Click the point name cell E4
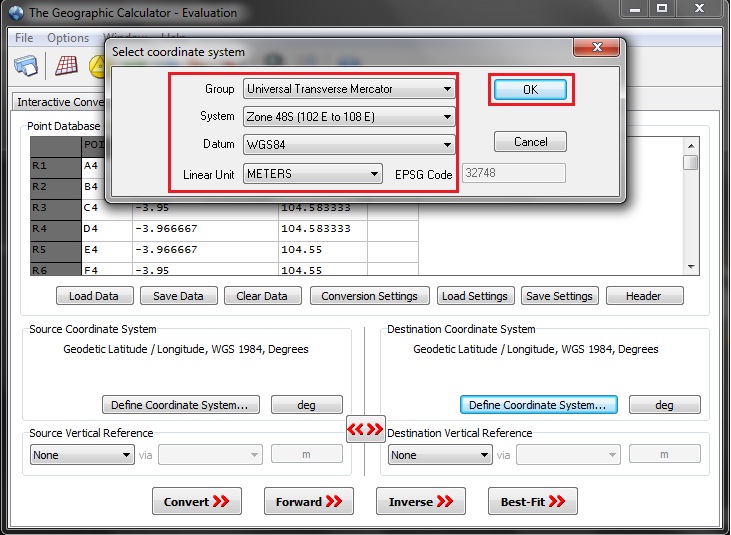The width and height of the screenshot is (731, 535). pos(107,251)
